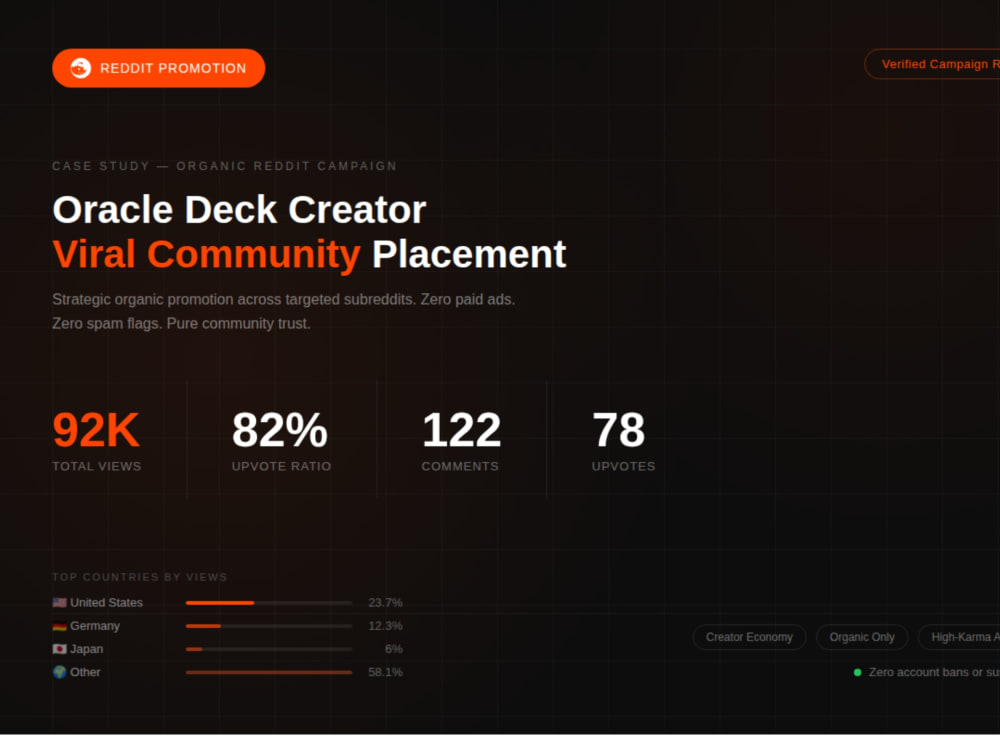Click the 23.7% value

point(385,603)
